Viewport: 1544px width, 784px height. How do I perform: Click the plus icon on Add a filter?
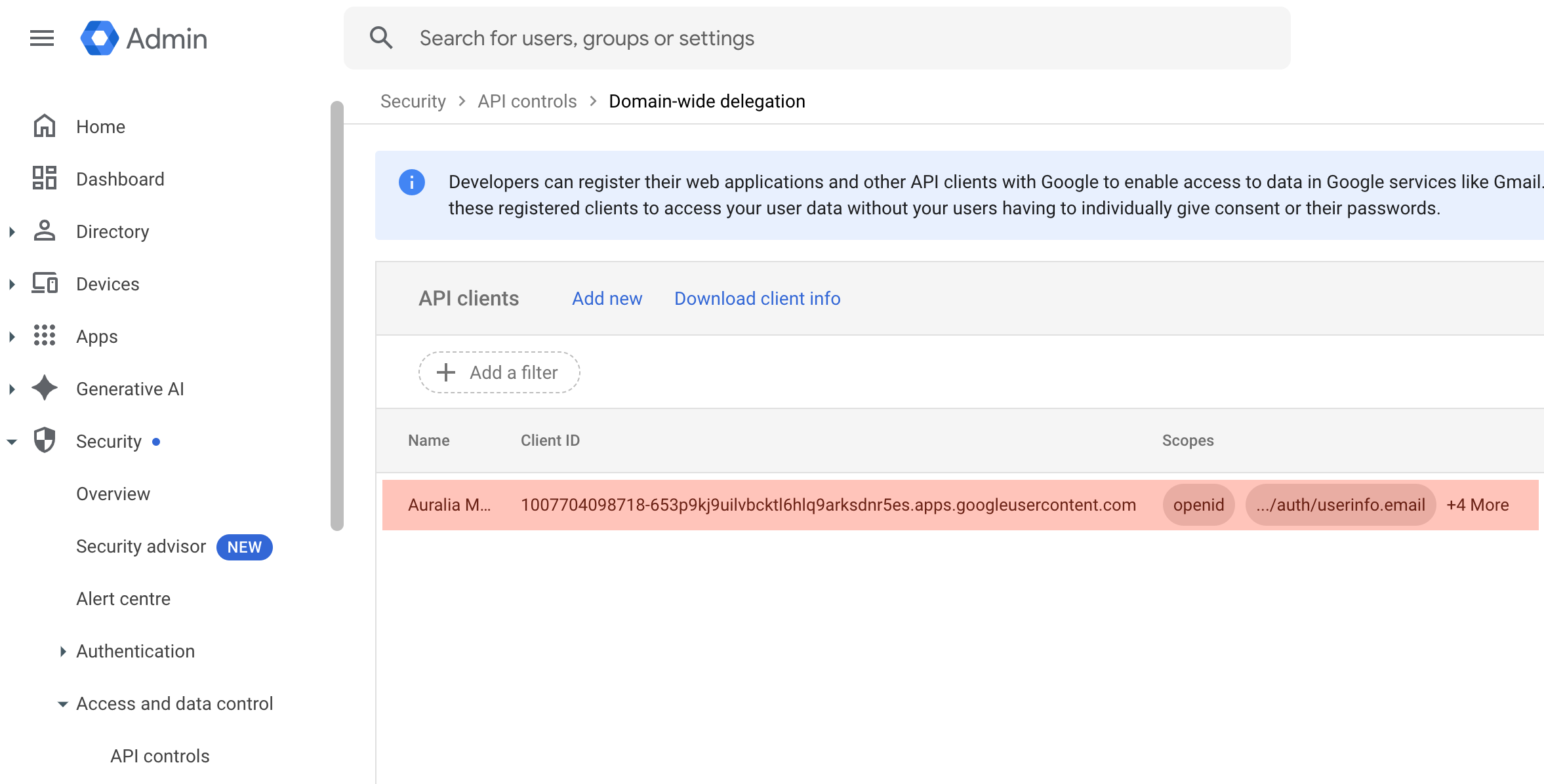click(x=446, y=372)
